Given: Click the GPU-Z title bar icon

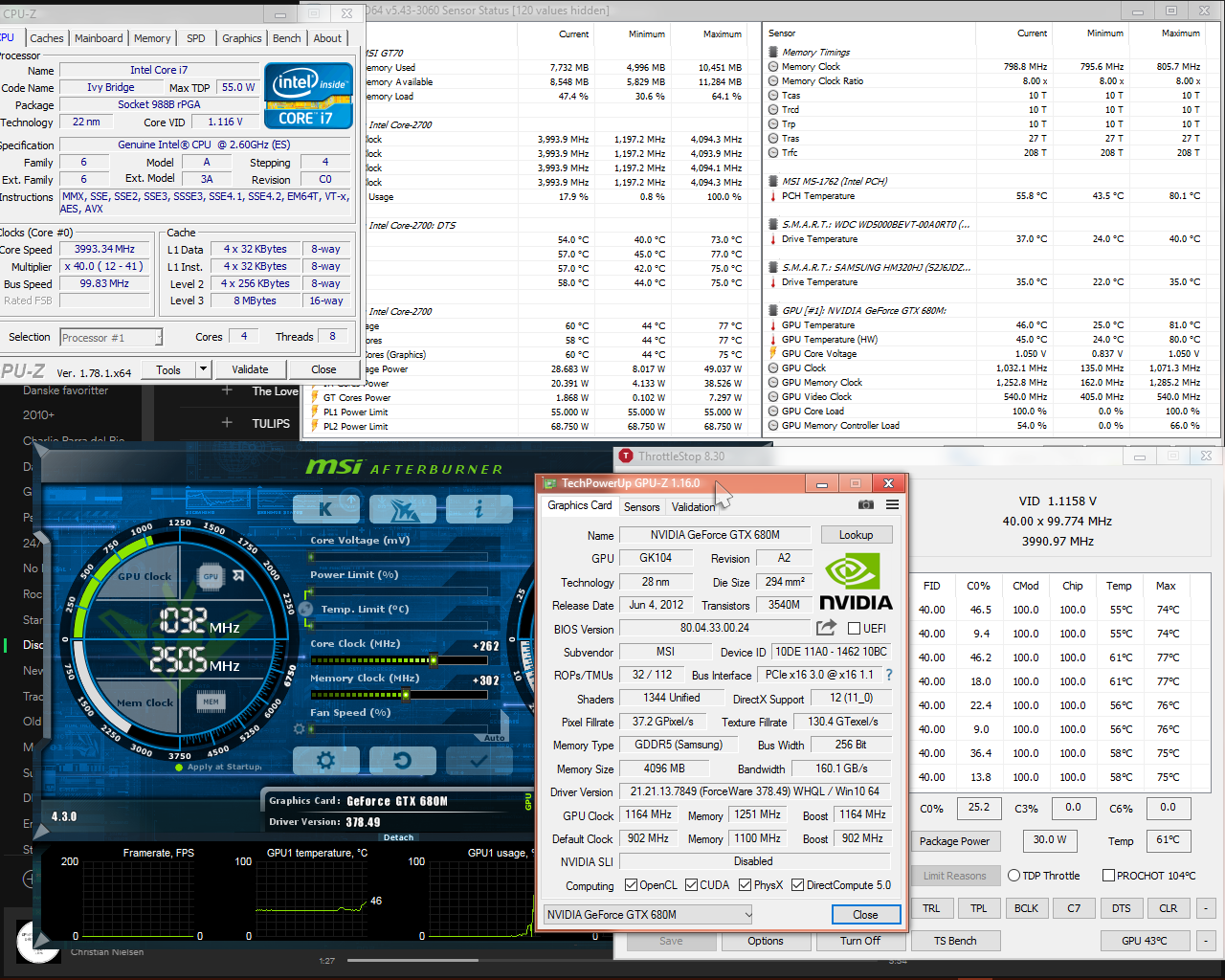Looking at the screenshot, I should (x=548, y=483).
